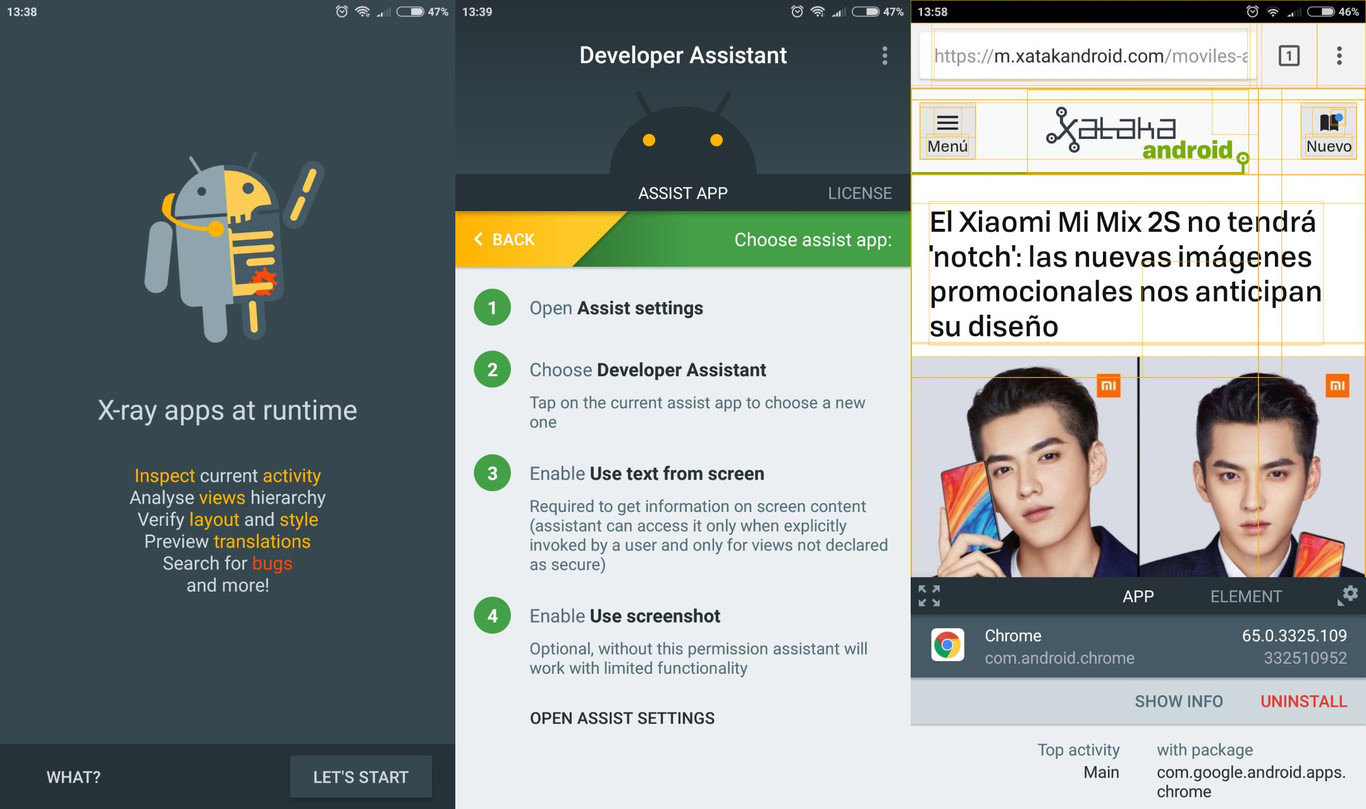Image resolution: width=1366 pixels, height=809 pixels.
Task: Open the inspector settings gear icon
Action: click(x=1348, y=595)
